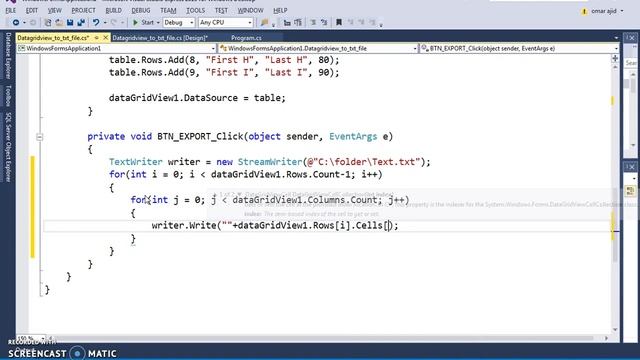The height and width of the screenshot is (360, 640).
Task: Click the New Project toolbar icon
Action: point(48,22)
